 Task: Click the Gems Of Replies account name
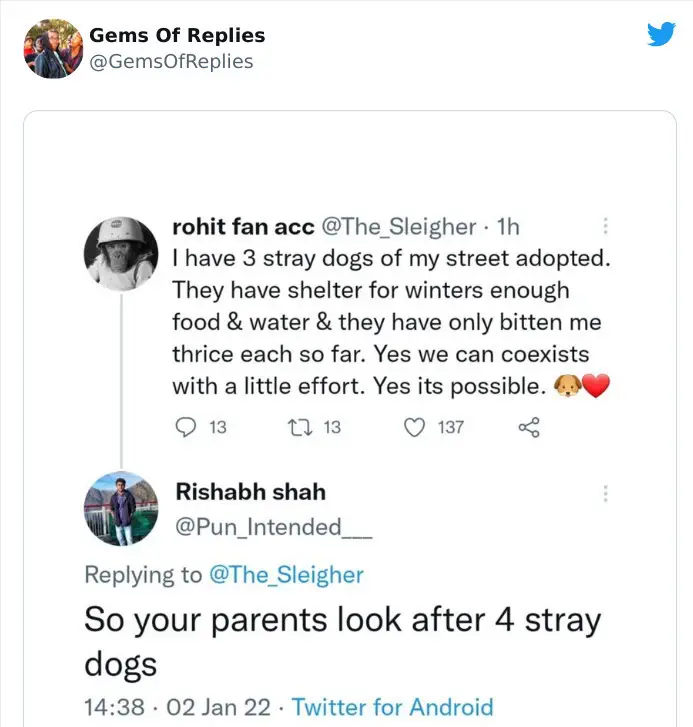point(177,35)
